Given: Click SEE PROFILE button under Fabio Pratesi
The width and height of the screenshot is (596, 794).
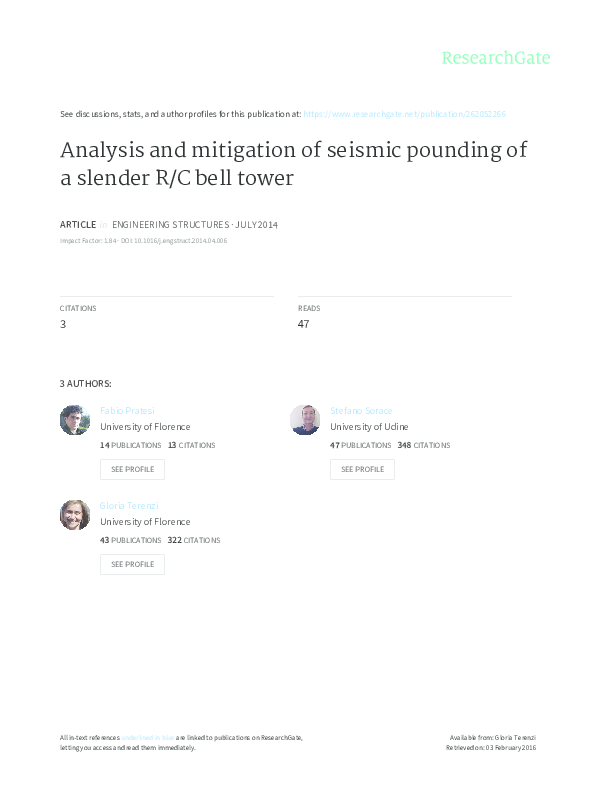Looking at the screenshot, I should 132,469.
